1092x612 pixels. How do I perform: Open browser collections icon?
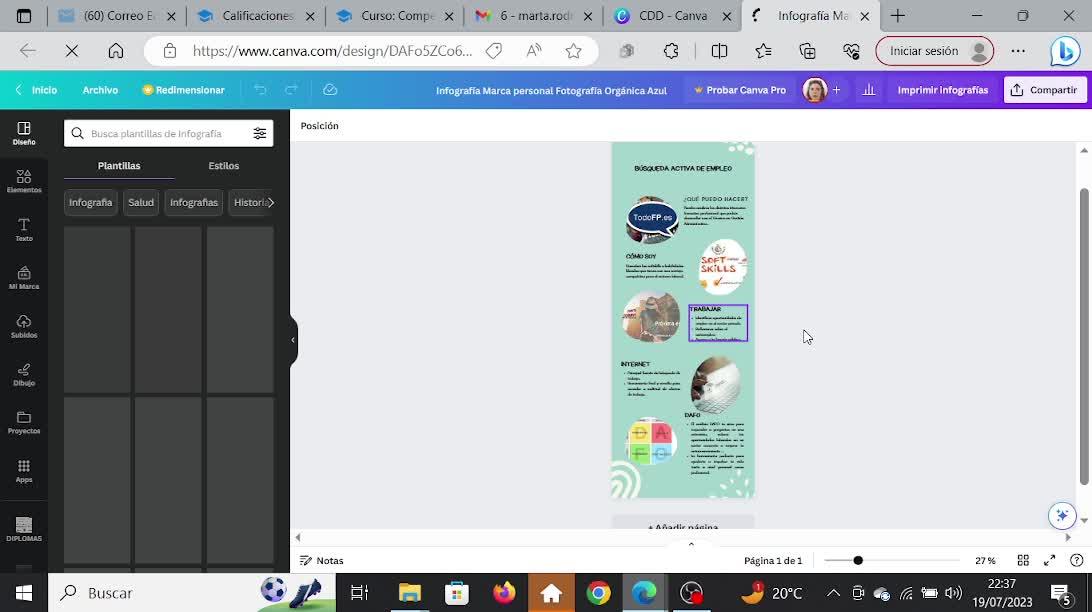coord(807,51)
